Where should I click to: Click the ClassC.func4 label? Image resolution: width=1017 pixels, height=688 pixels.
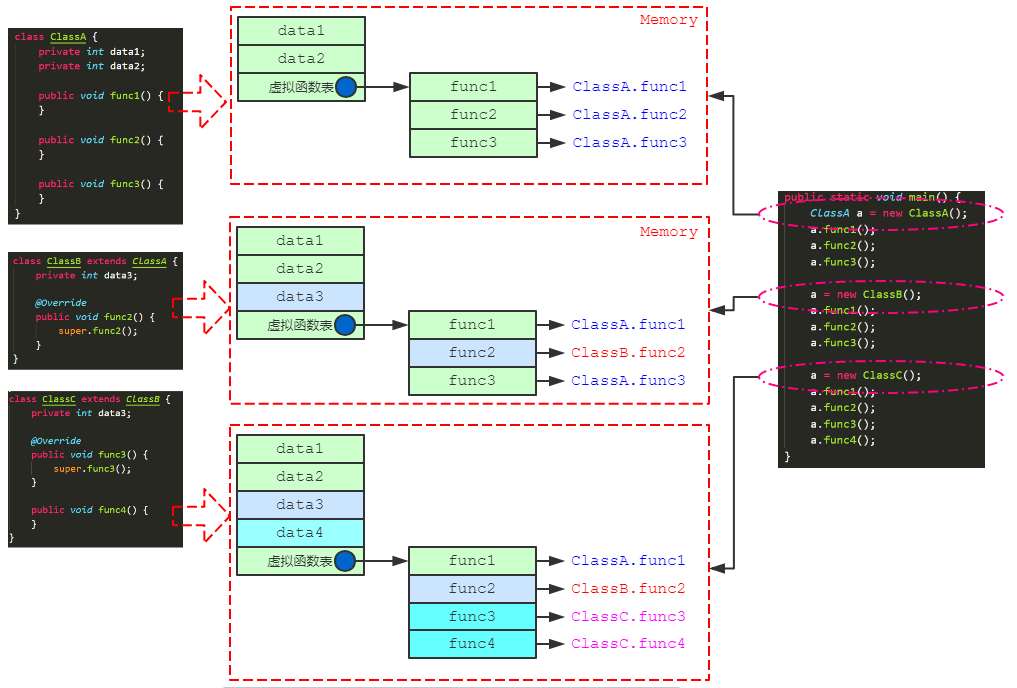628,644
